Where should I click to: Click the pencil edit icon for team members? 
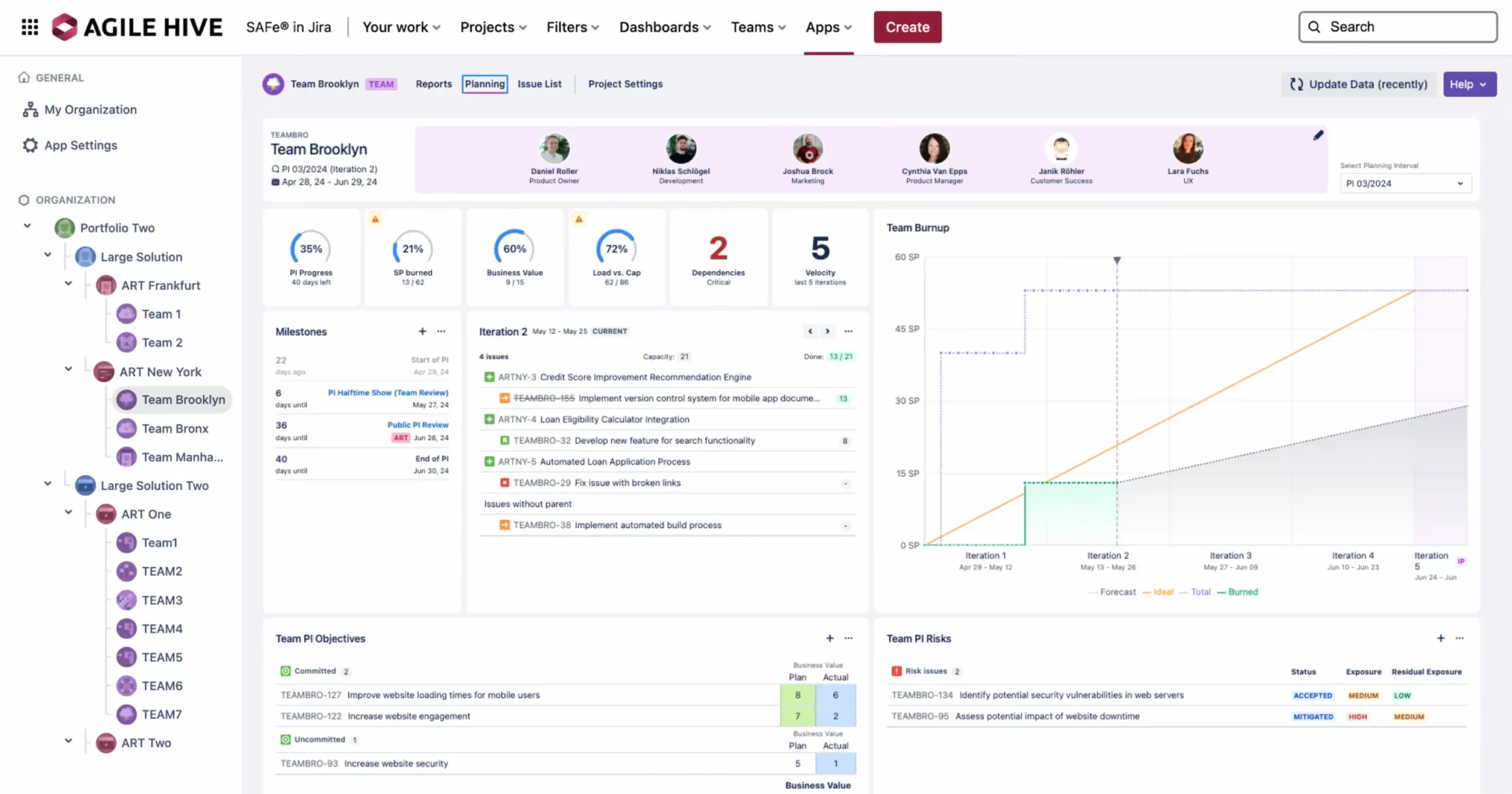pyautogui.click(x=1318, y=135)
